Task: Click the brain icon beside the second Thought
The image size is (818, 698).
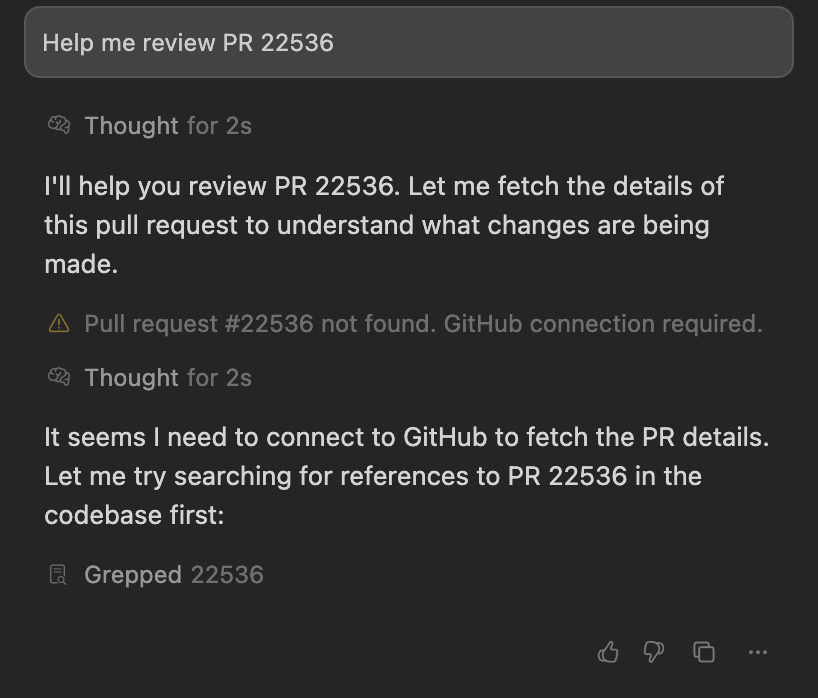Action: point(59,378)
